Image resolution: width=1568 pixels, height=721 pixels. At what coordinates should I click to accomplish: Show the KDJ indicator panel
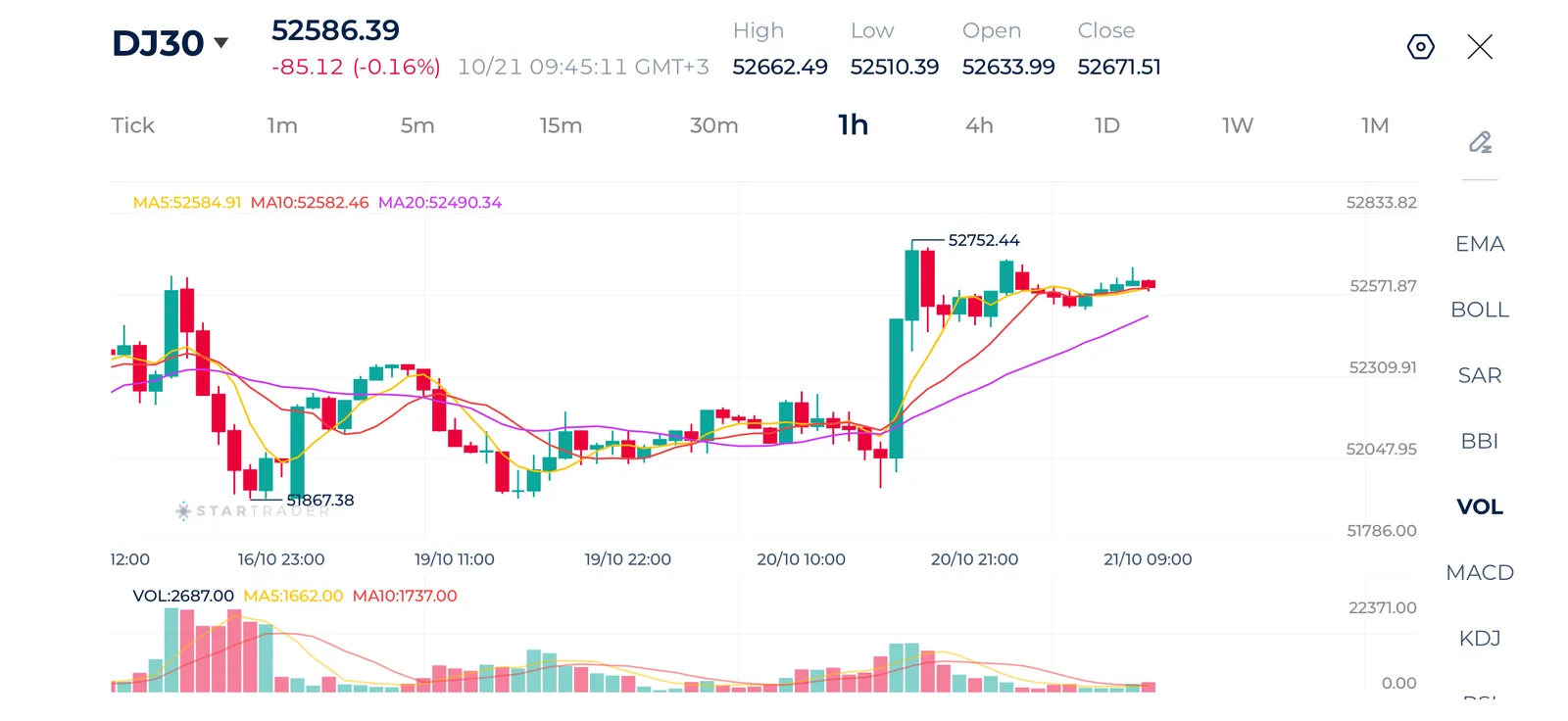[1480, 638]
